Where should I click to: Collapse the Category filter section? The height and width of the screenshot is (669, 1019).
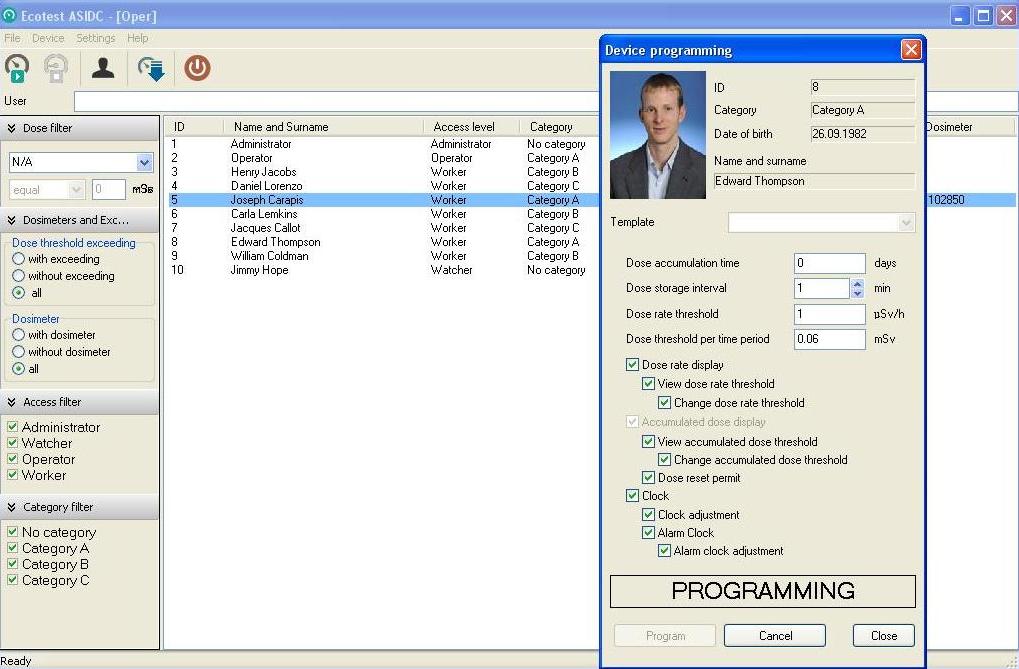pyautogui.click(x=12, y=507)
